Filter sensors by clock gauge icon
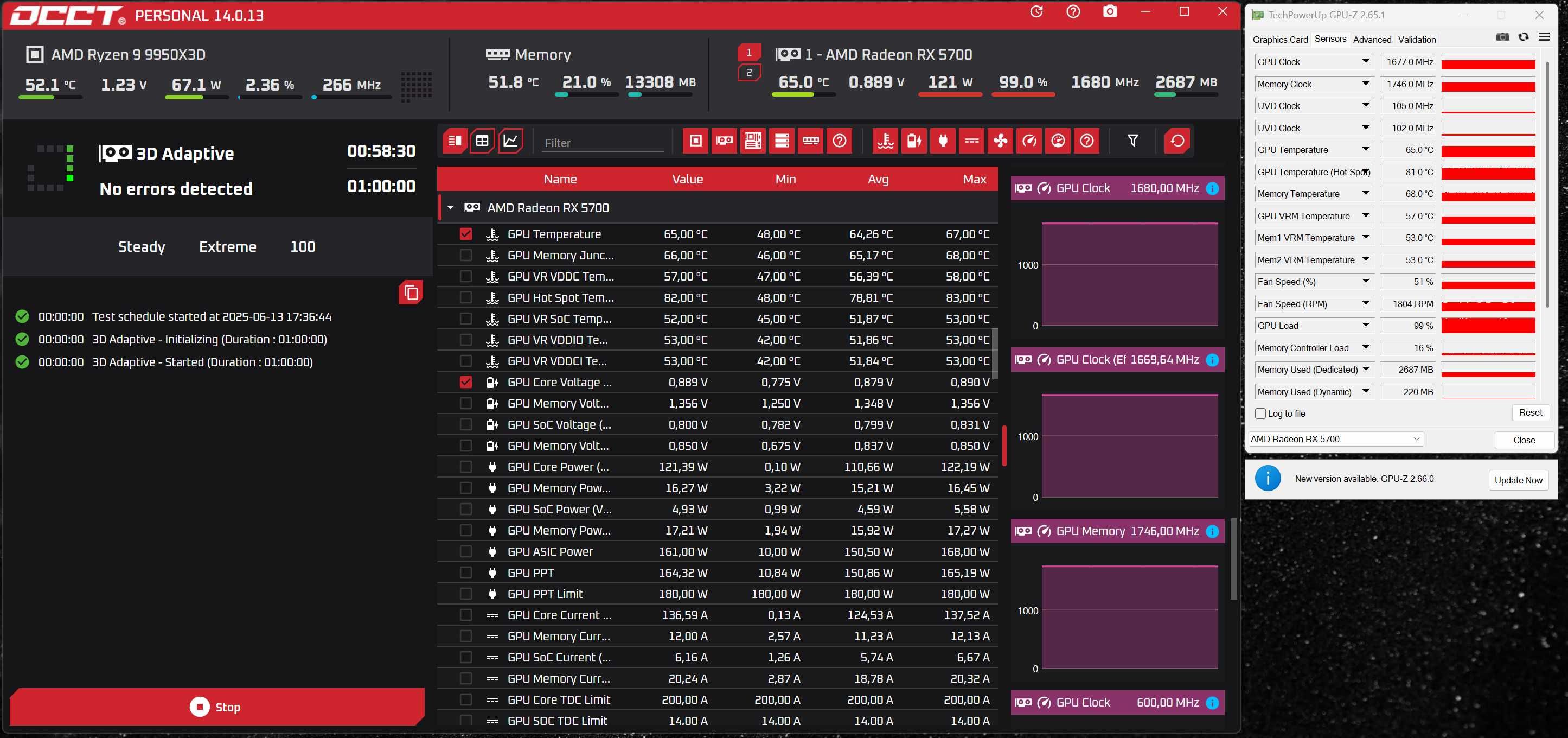Image resolution: width=1568 pixels, height=738 pixels. point(1029,141)
